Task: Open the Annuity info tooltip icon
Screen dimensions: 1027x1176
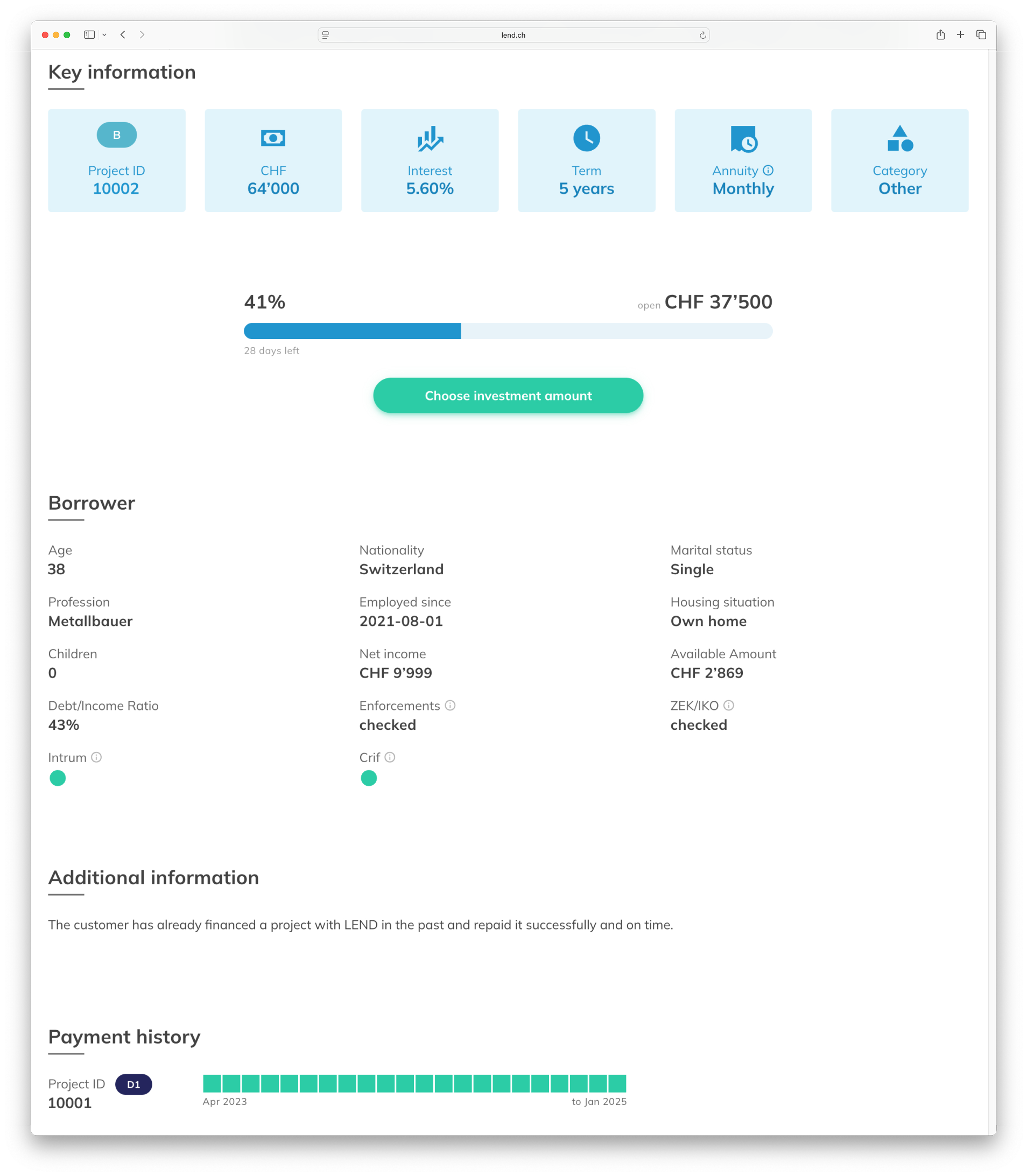Action: [768, 170]
